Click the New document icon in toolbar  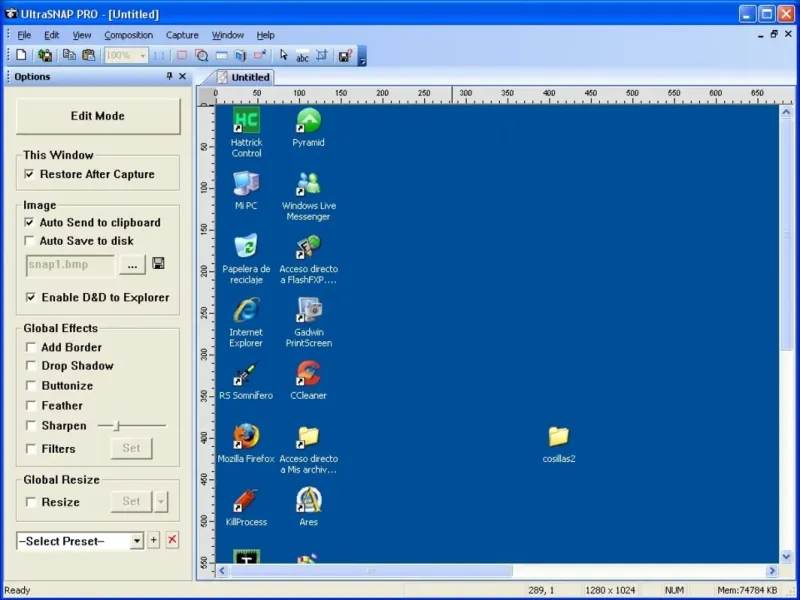21,55
